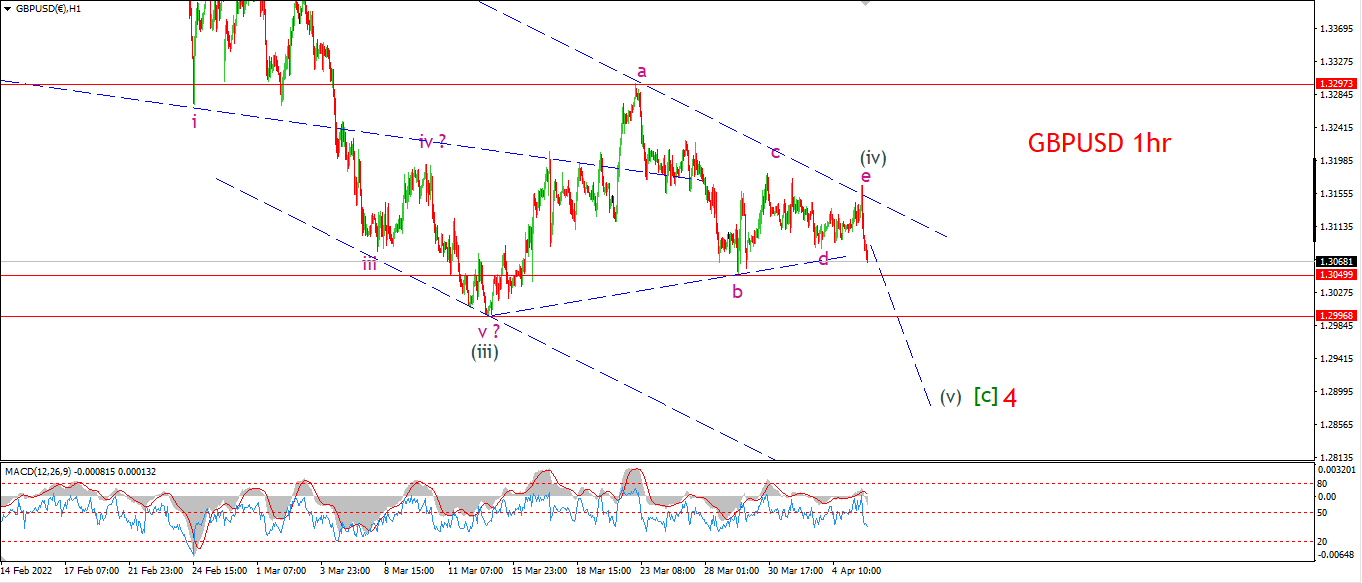Click the current price tag 1.30681

tap(1335, 262)
